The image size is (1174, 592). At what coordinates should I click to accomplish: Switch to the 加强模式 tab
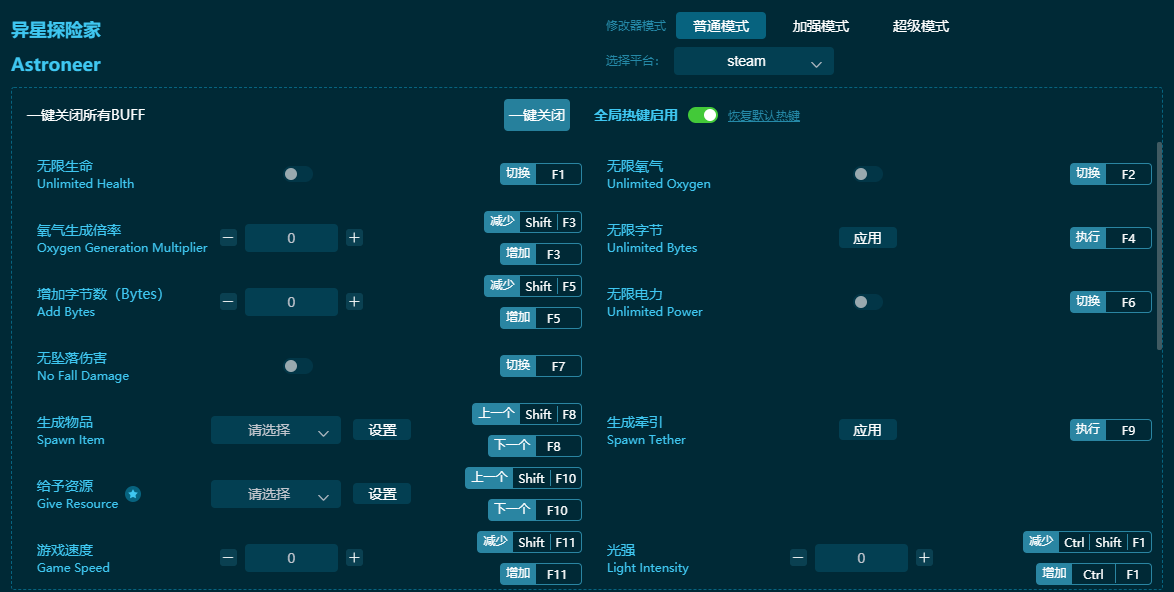click(821, 26)
